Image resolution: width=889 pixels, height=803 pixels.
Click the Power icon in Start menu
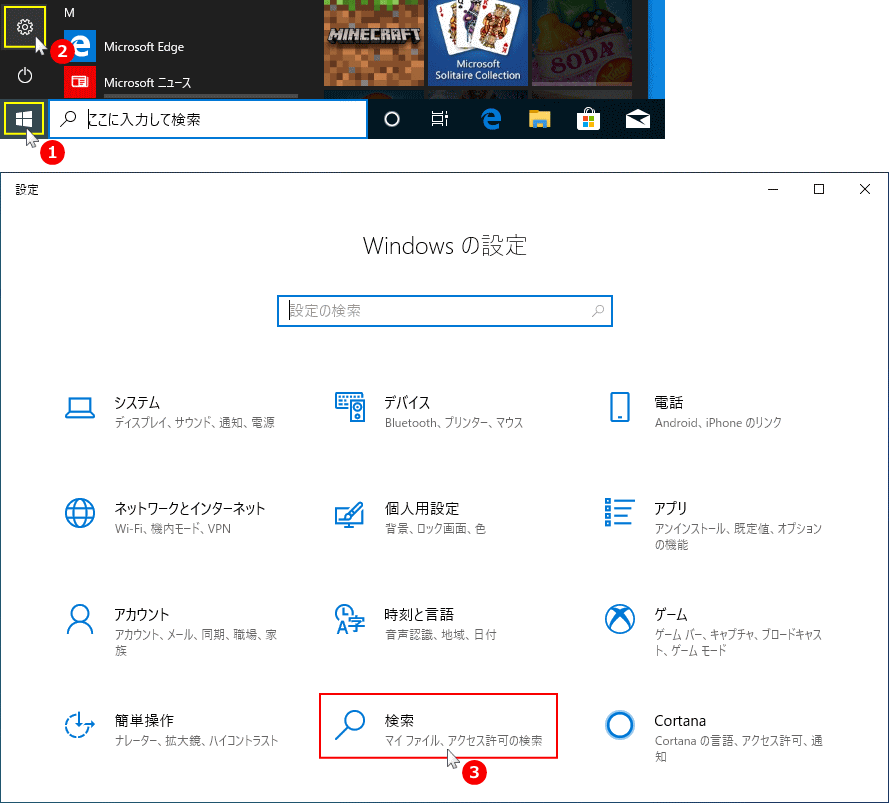(x=24, y=75)
